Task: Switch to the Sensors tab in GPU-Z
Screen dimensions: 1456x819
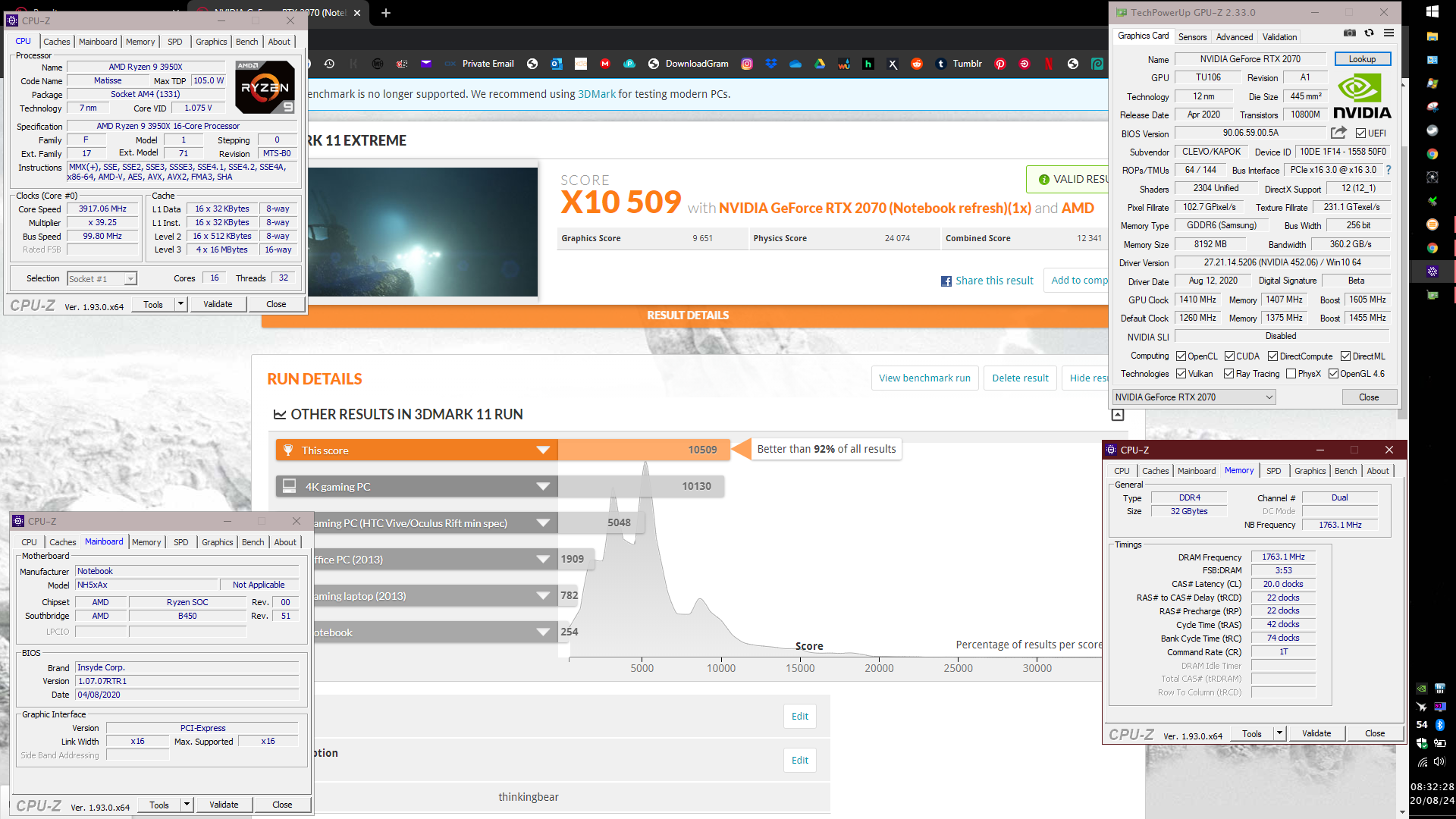Action: 1192,37
